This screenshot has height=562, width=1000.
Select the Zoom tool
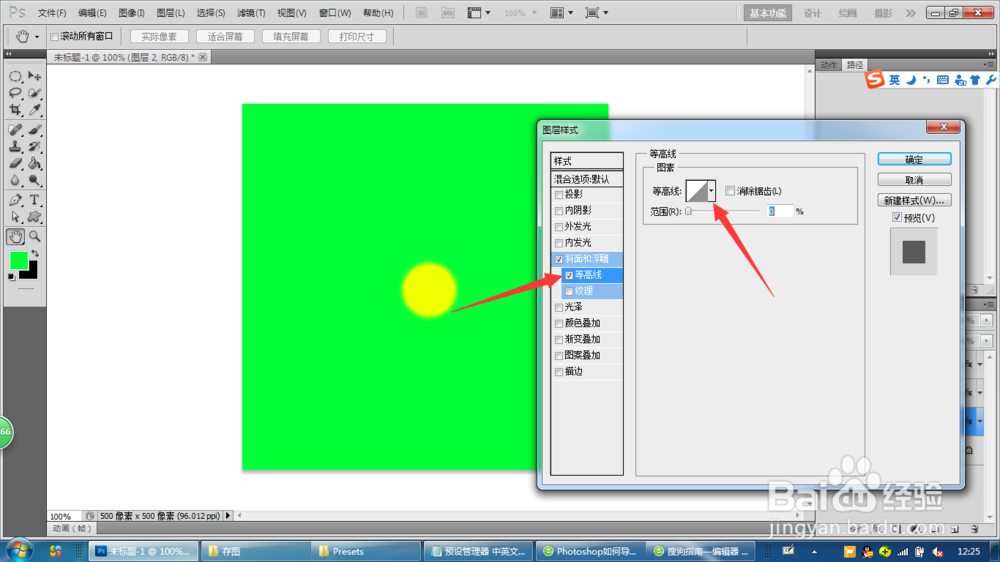34,237
